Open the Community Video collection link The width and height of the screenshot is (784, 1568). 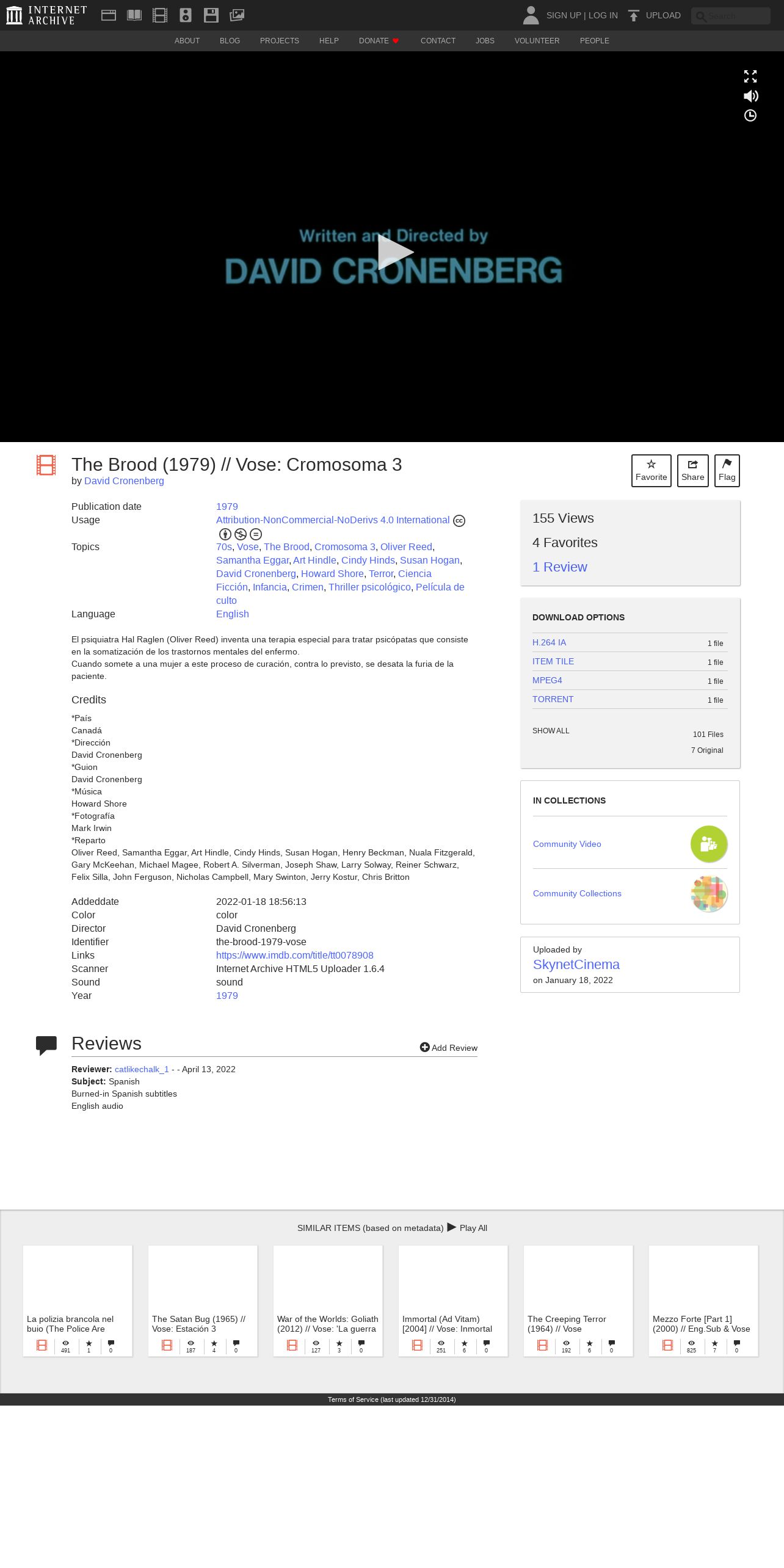pos(567,844)
